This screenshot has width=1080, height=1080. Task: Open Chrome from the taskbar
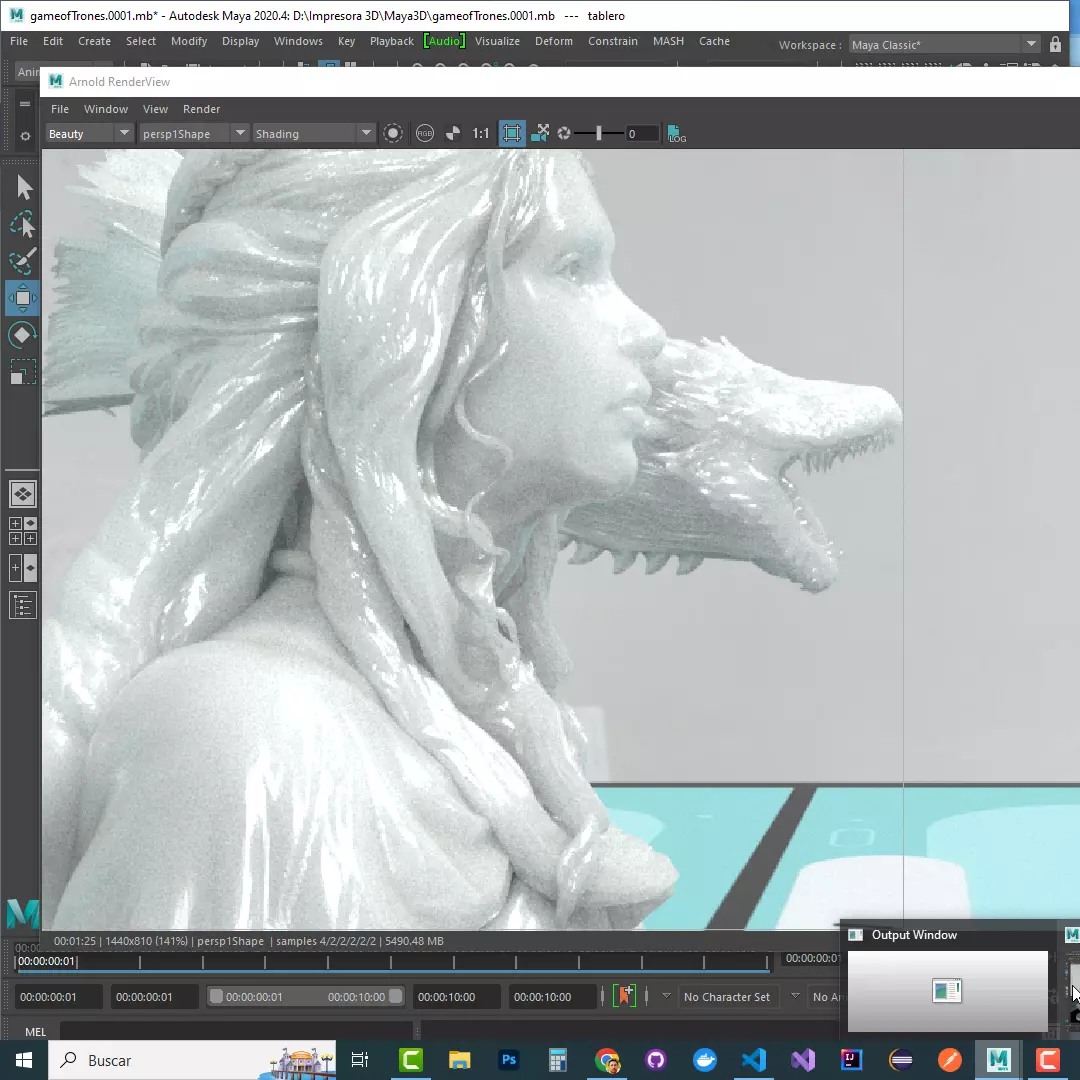pyautogui.click(x=607, y=1060)
